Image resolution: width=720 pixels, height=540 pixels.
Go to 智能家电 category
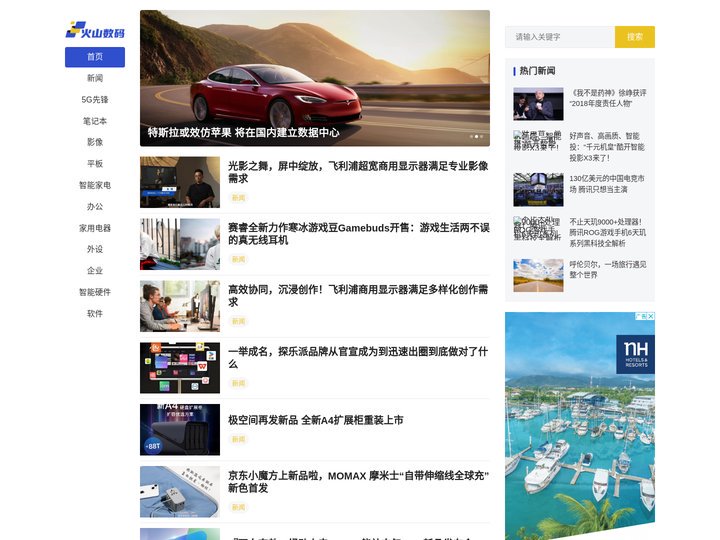[95, 185]
